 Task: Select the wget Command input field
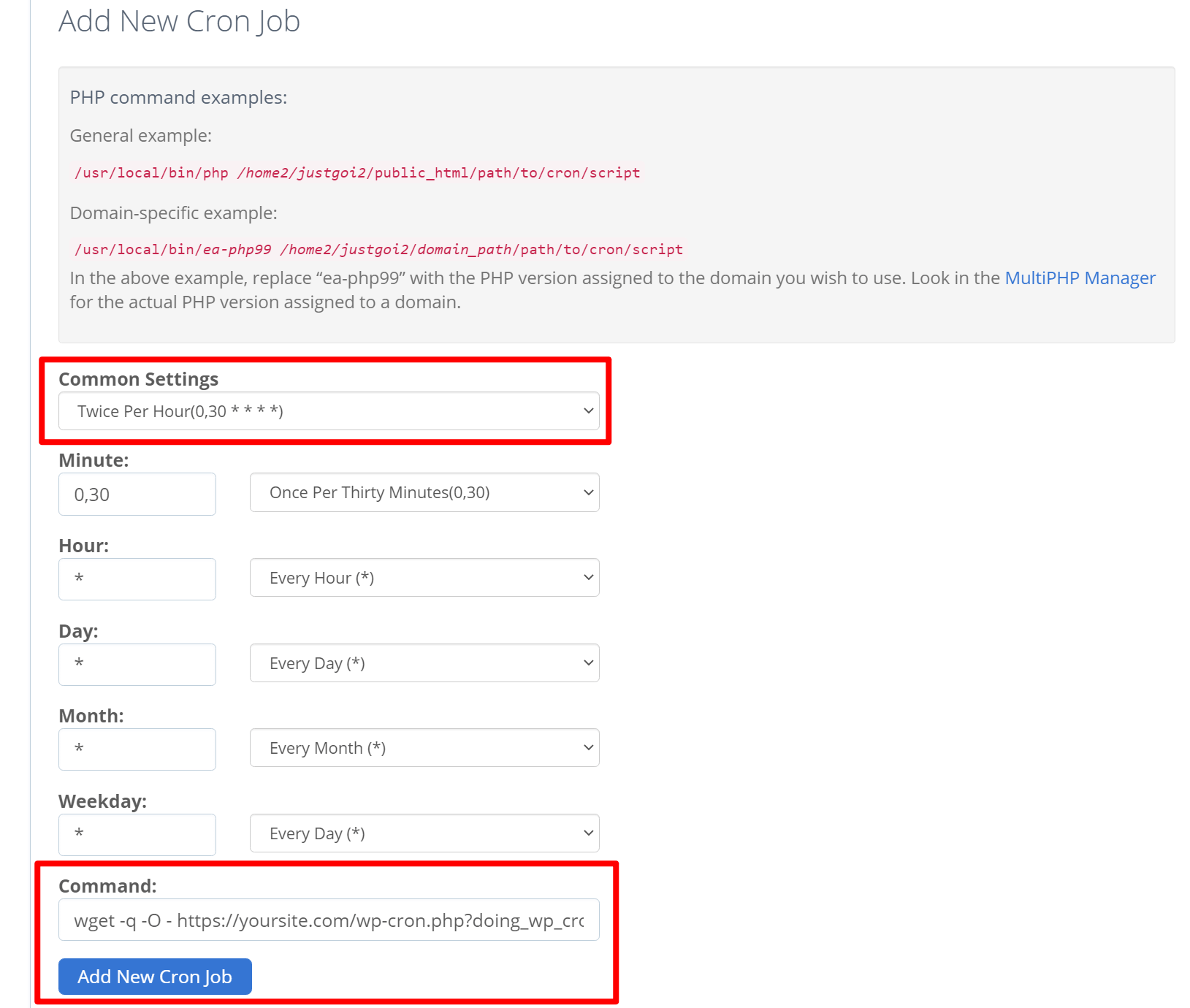tap(329, 920)
